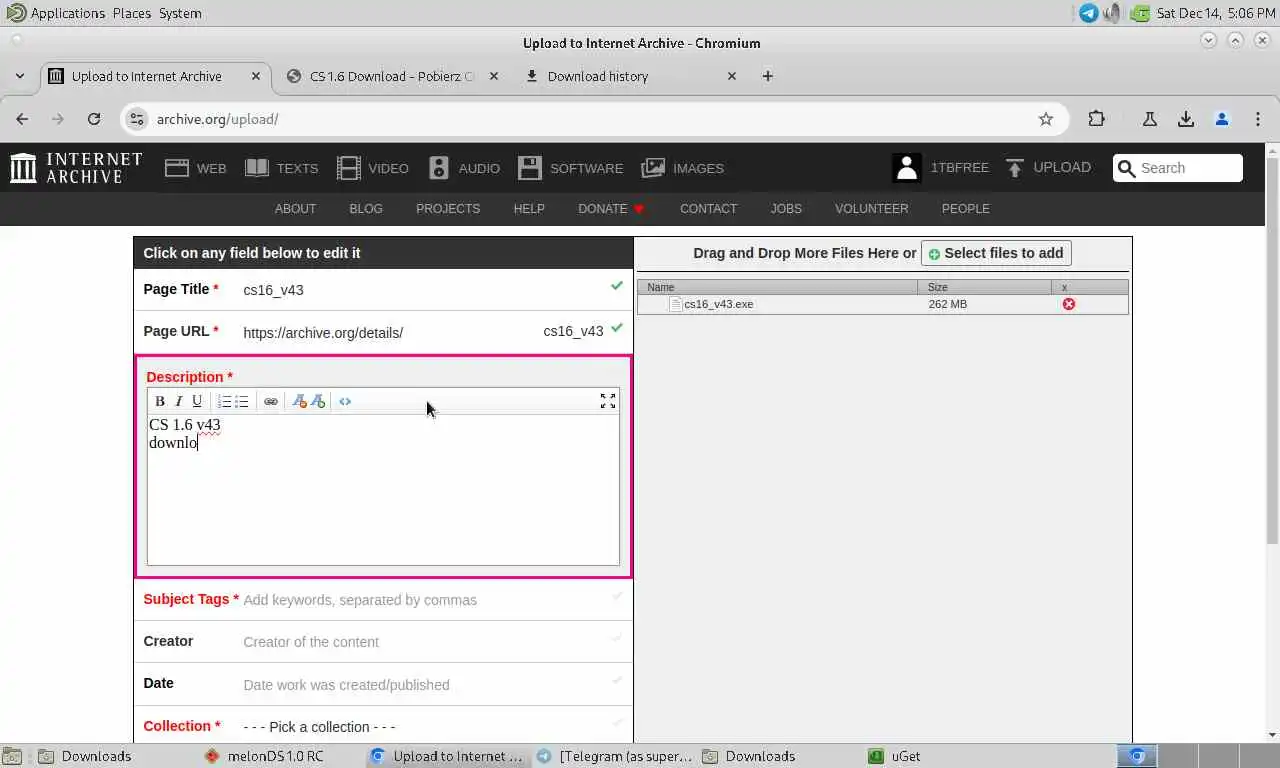Apply bold formatting in description editor
The image size is (1280, 768).
[x=159, y=401]
